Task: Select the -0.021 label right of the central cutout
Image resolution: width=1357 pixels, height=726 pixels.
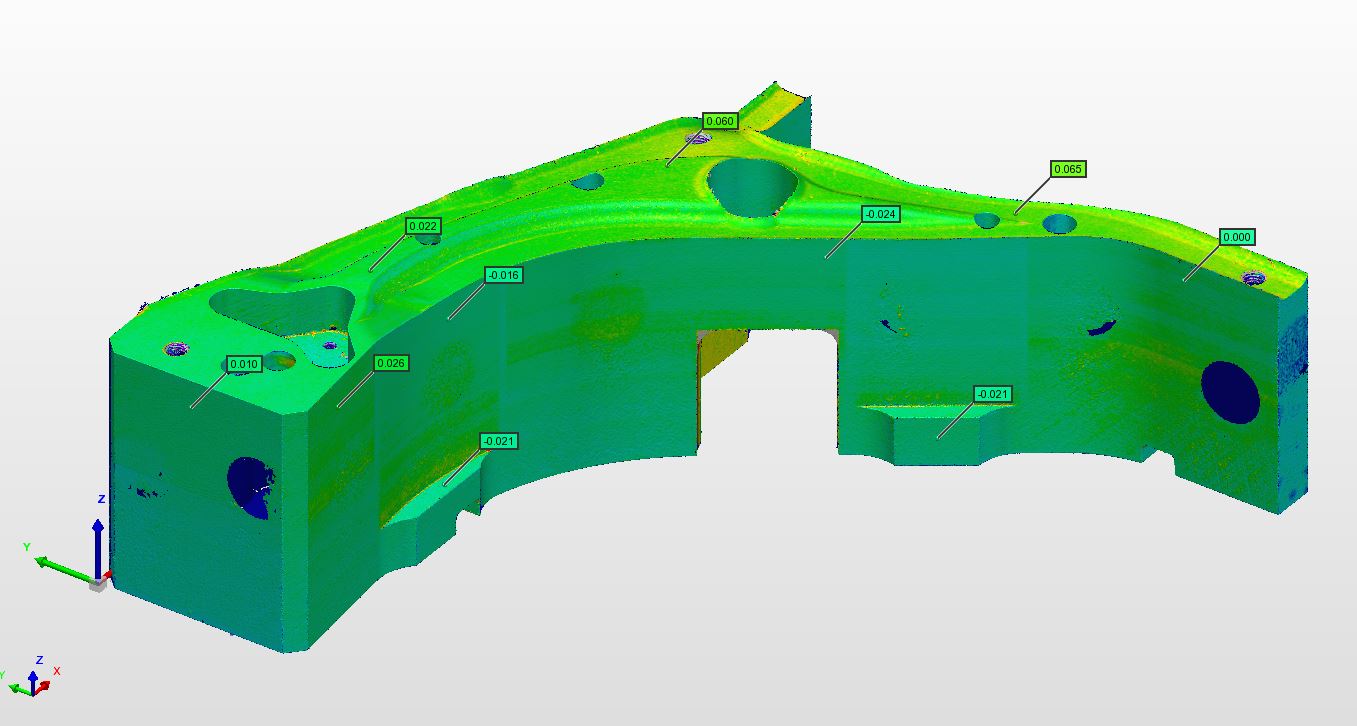Action: point(992,394)
